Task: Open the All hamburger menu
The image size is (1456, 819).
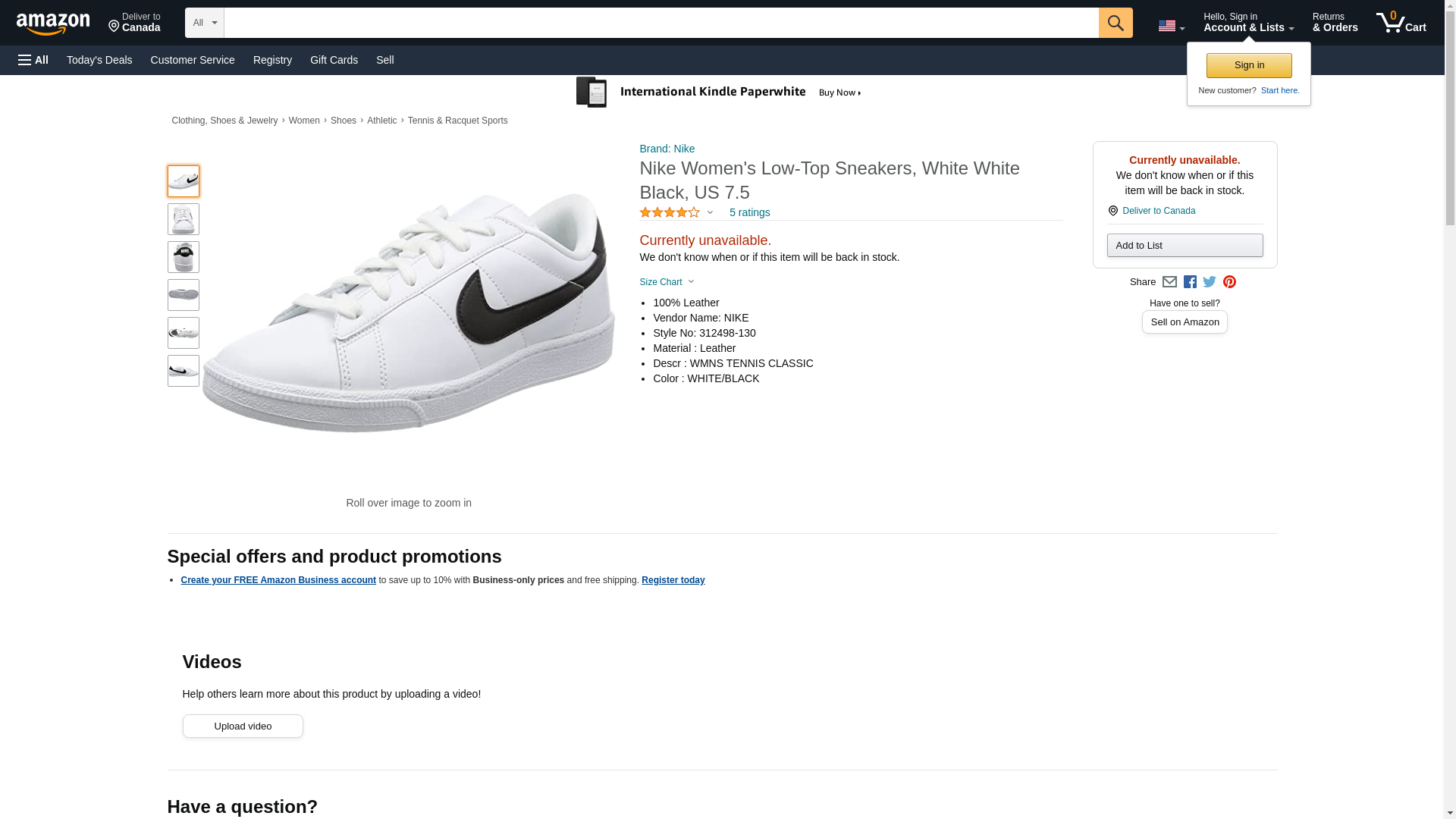Action: click(33, 60)
